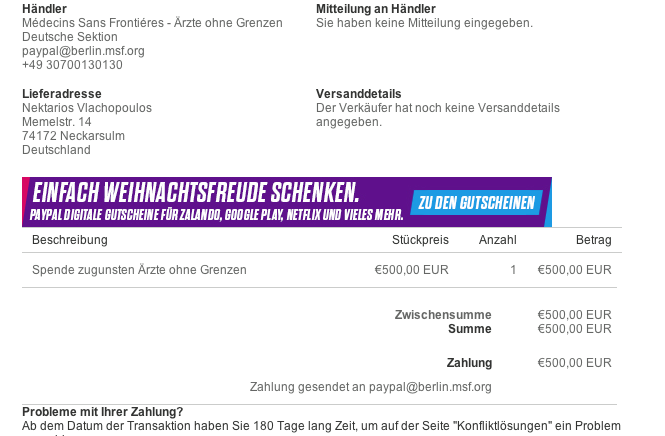Click the Stückpreis column header
Screen dimensions: 665x436
click(420, 240)
